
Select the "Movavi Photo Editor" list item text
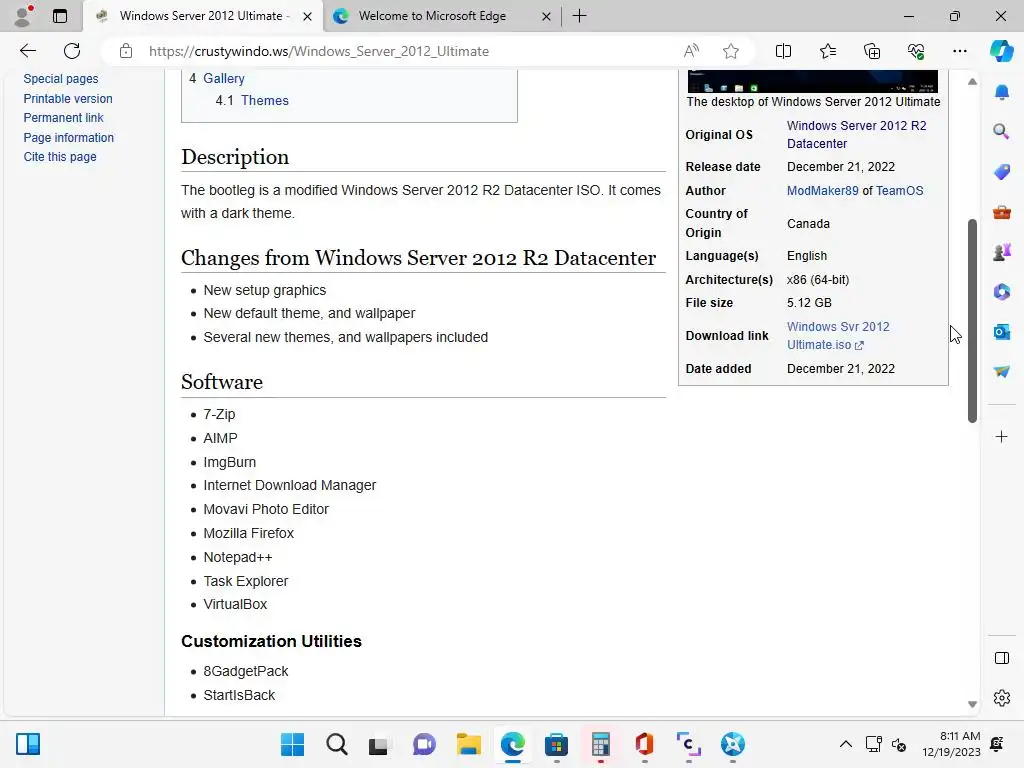click(266, 509)
